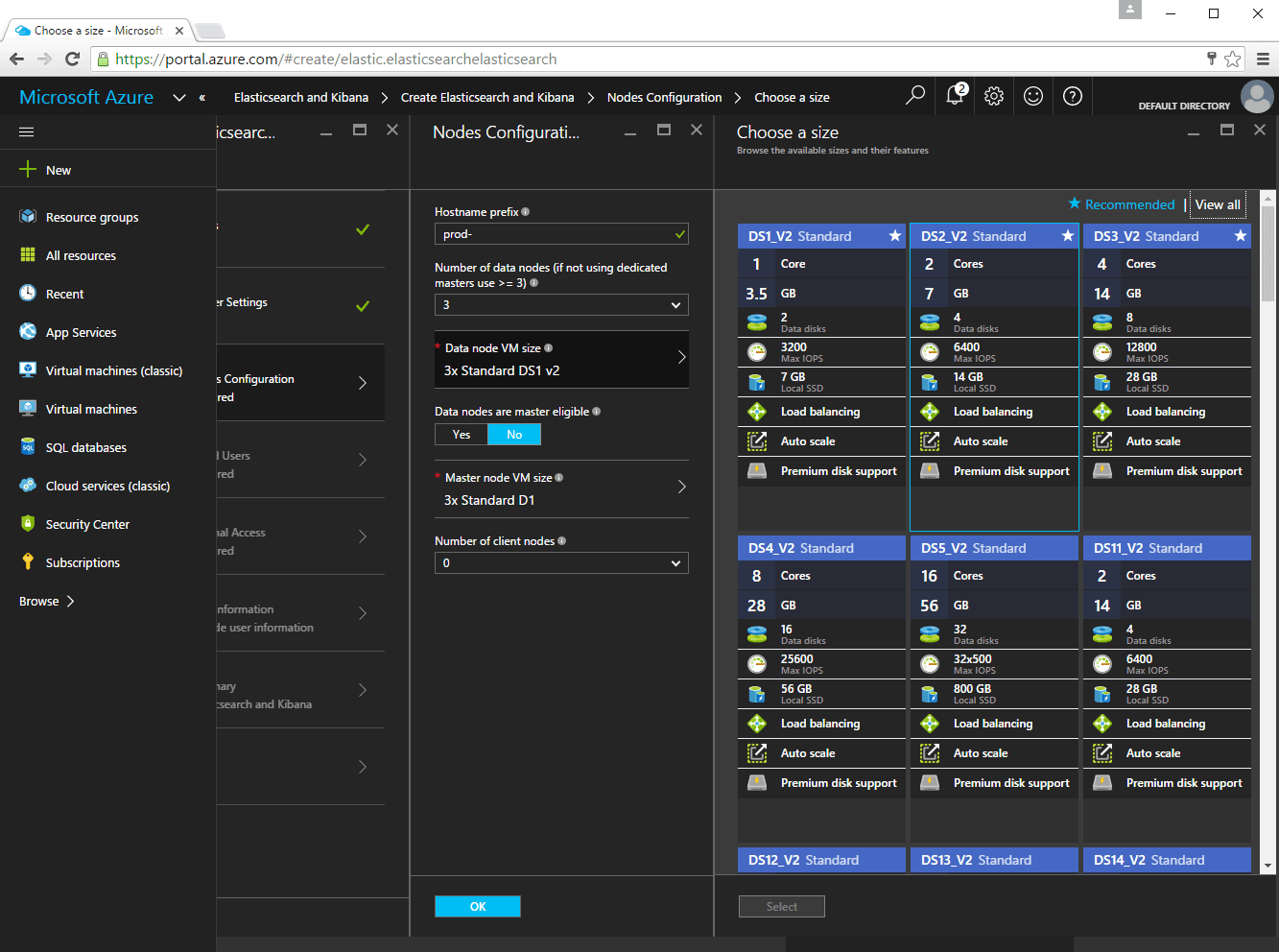This screenshot has width=1279, height=952.
Task: Go back with browser back arrow
Action: click(x=16, y=59)
